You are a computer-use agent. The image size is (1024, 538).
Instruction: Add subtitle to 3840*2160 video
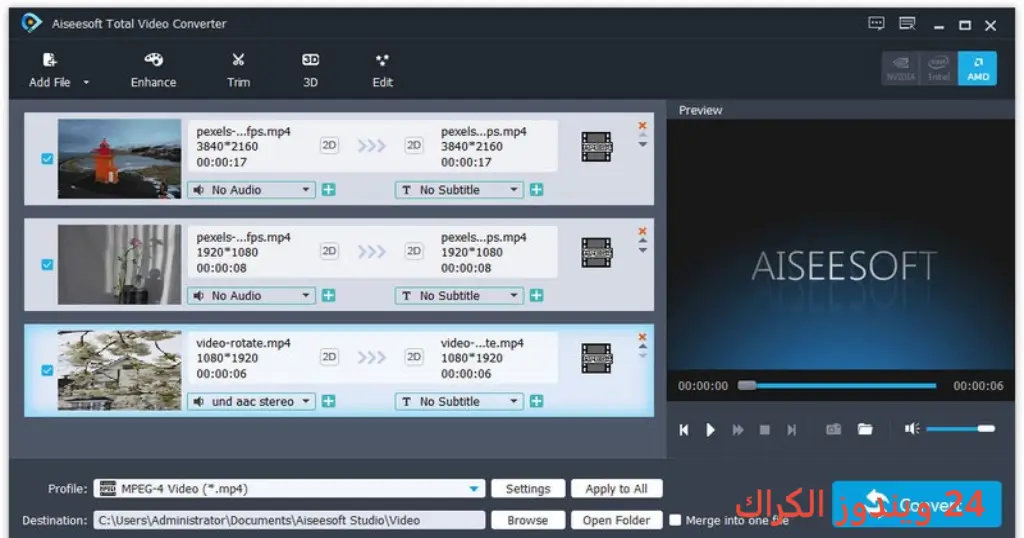(x=536, y=190)
